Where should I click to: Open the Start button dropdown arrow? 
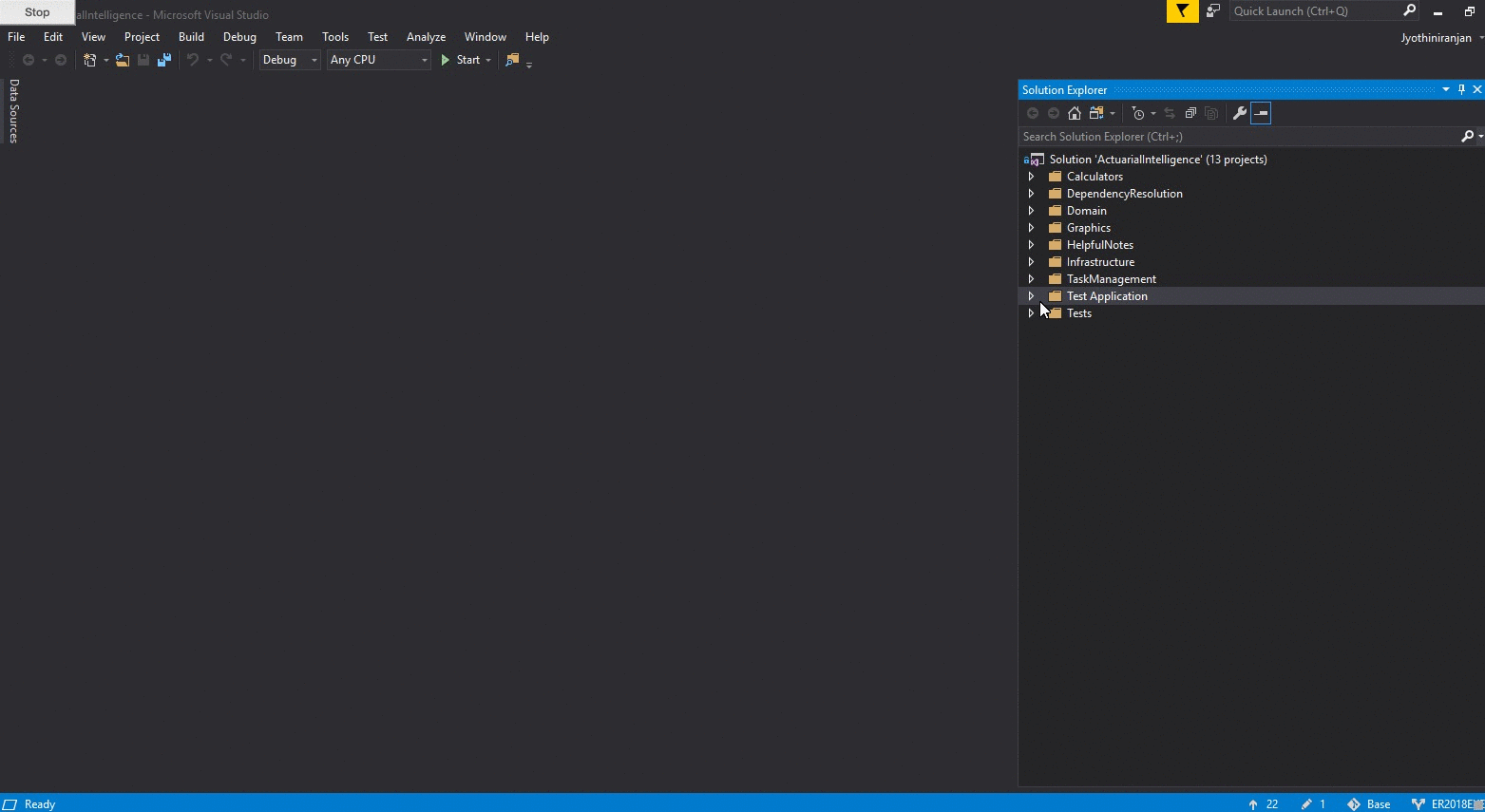pos(488,60)
